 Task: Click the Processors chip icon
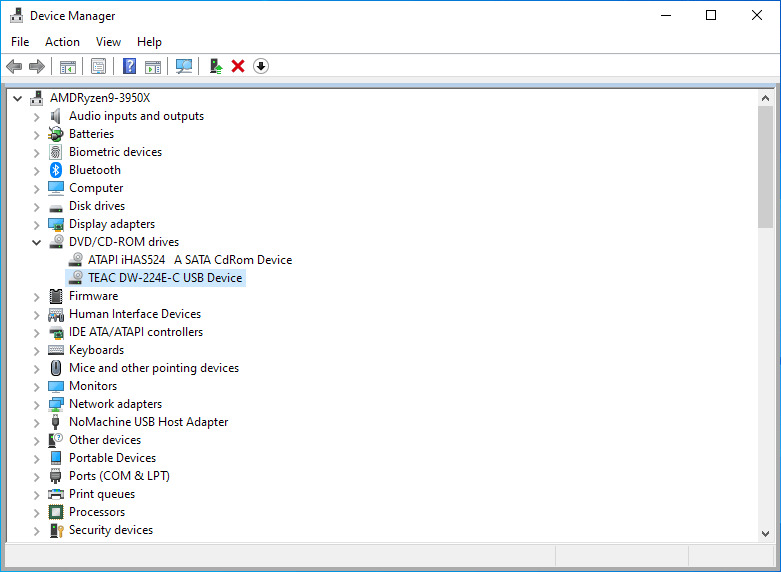pyautogui.click(x=56, y=512)
